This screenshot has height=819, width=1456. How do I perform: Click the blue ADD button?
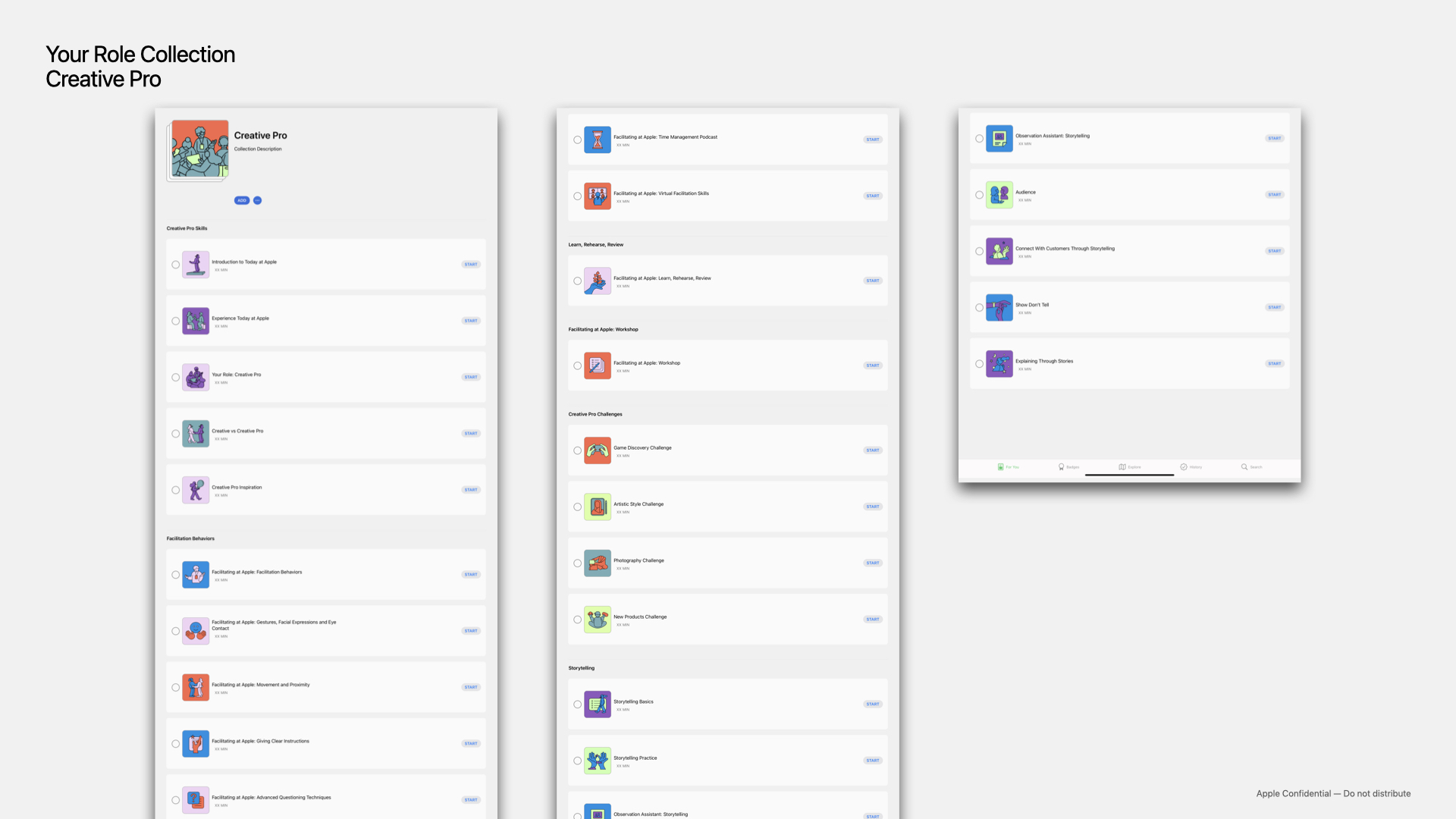(x=242, y=200)
